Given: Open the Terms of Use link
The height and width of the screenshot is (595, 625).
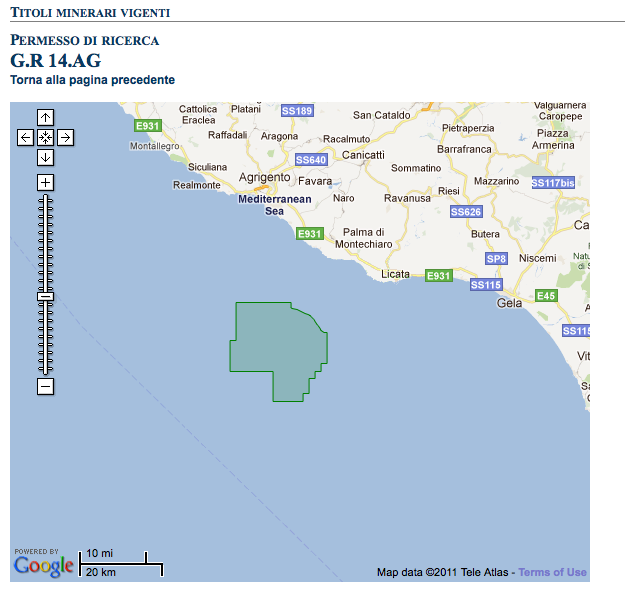Looking at the screenshot, I should click(552, 572).
